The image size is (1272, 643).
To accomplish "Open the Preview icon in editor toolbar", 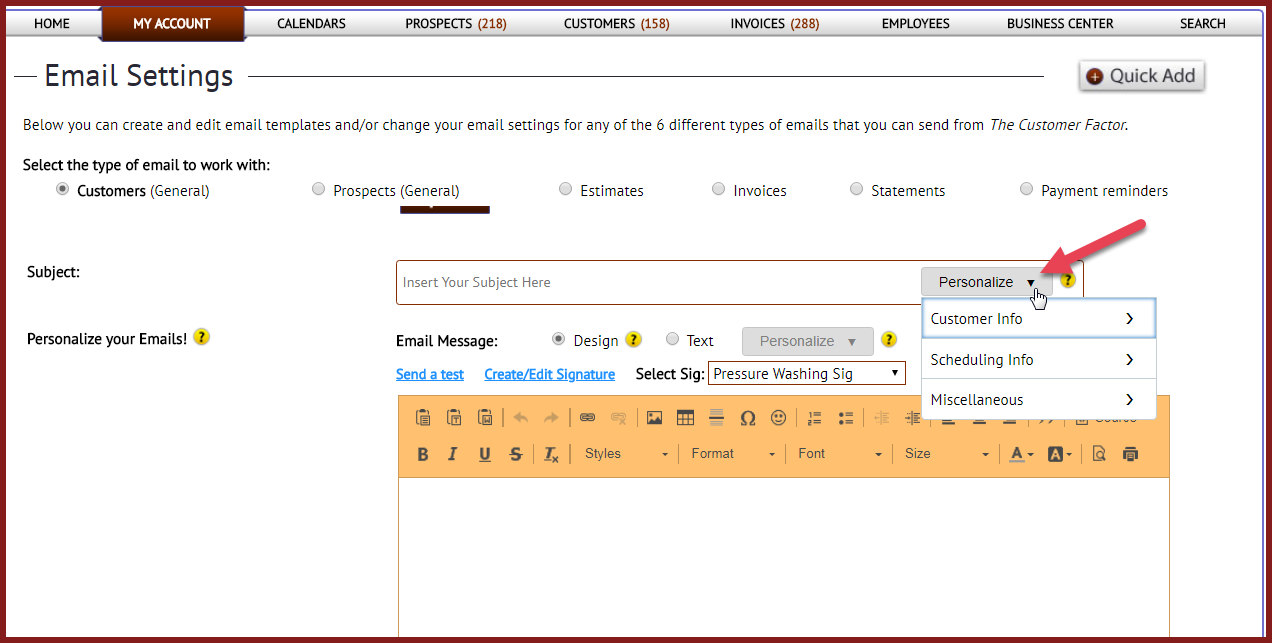I will (1099, 454).
